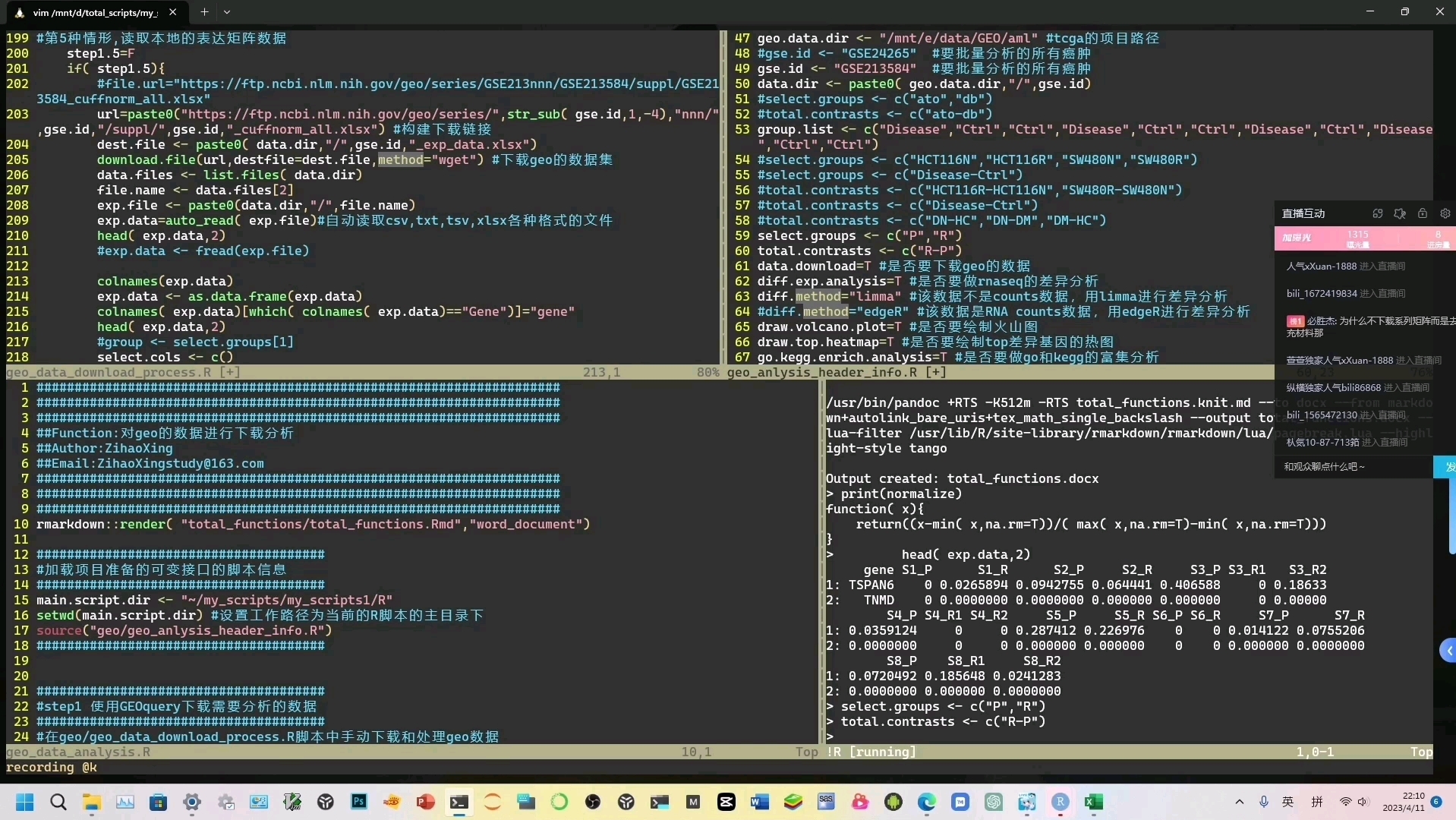This screenshot has width=1456, height=820.
Task: Open network and volume quick settings
Action: [1354, 802]
